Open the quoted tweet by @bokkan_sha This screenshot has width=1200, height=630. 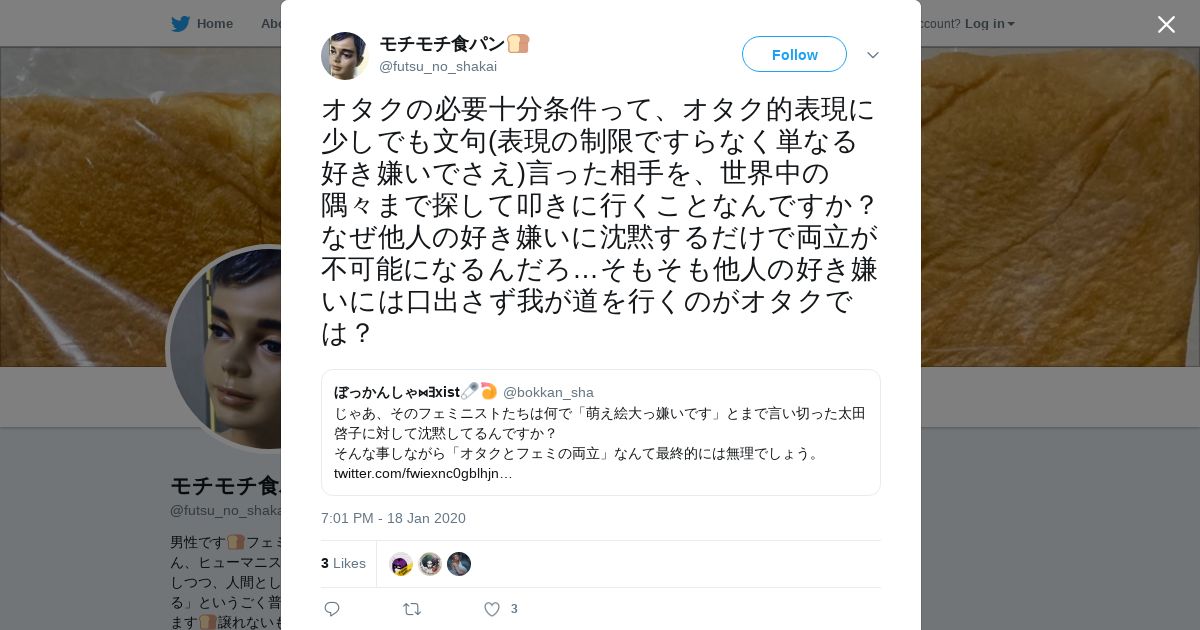[x=601, y=432]
